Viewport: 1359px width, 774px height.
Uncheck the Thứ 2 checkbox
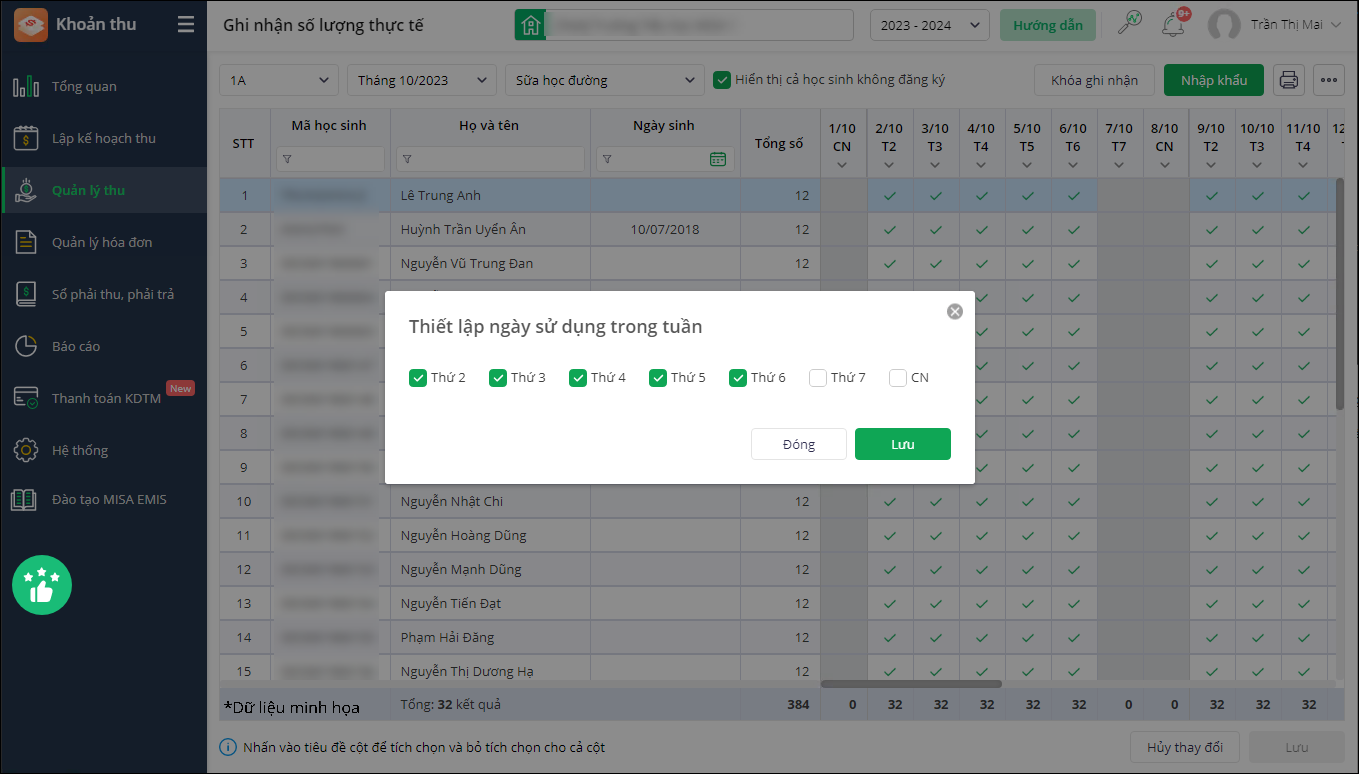pos(418,378)
